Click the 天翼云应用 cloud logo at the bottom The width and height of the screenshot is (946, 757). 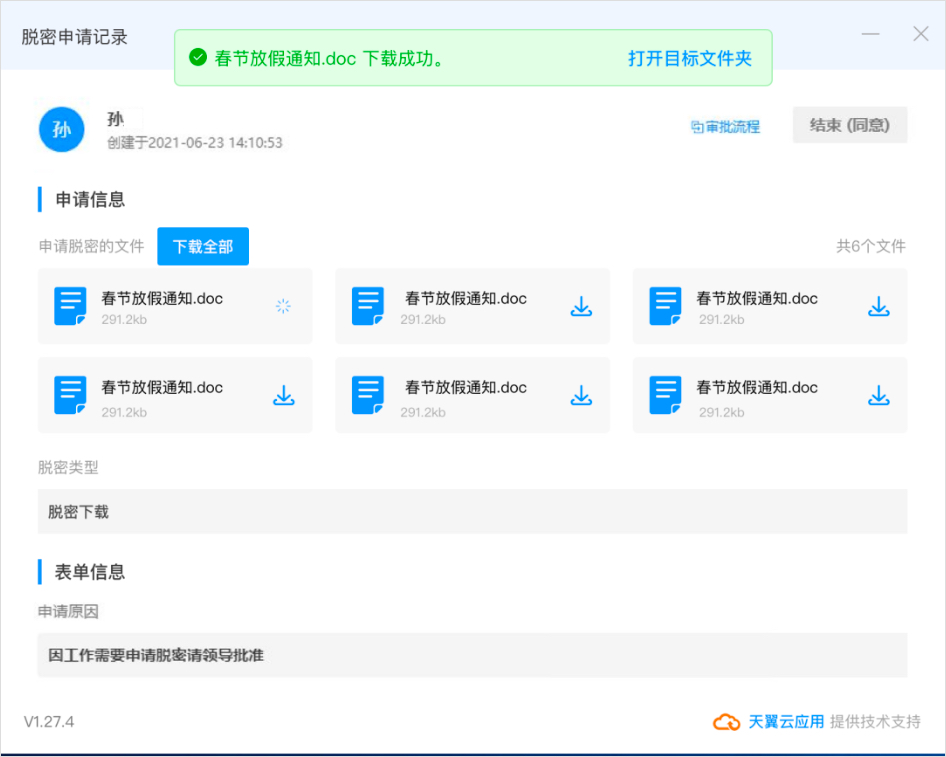pyautogui.click(x=727, y=721)
